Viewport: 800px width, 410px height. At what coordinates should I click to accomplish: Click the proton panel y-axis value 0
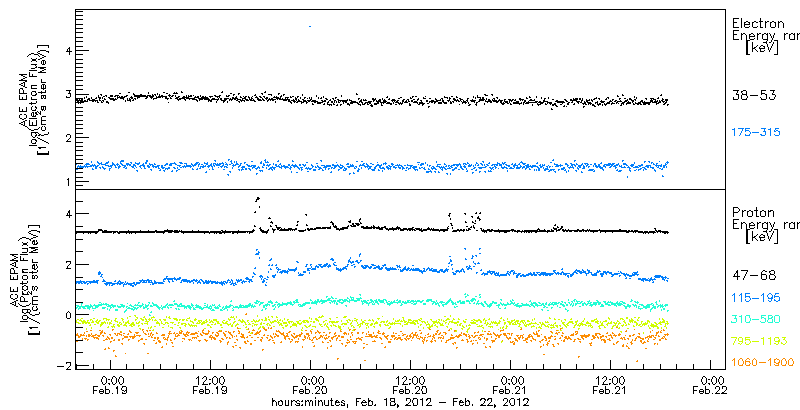click(x=67, y=315)
